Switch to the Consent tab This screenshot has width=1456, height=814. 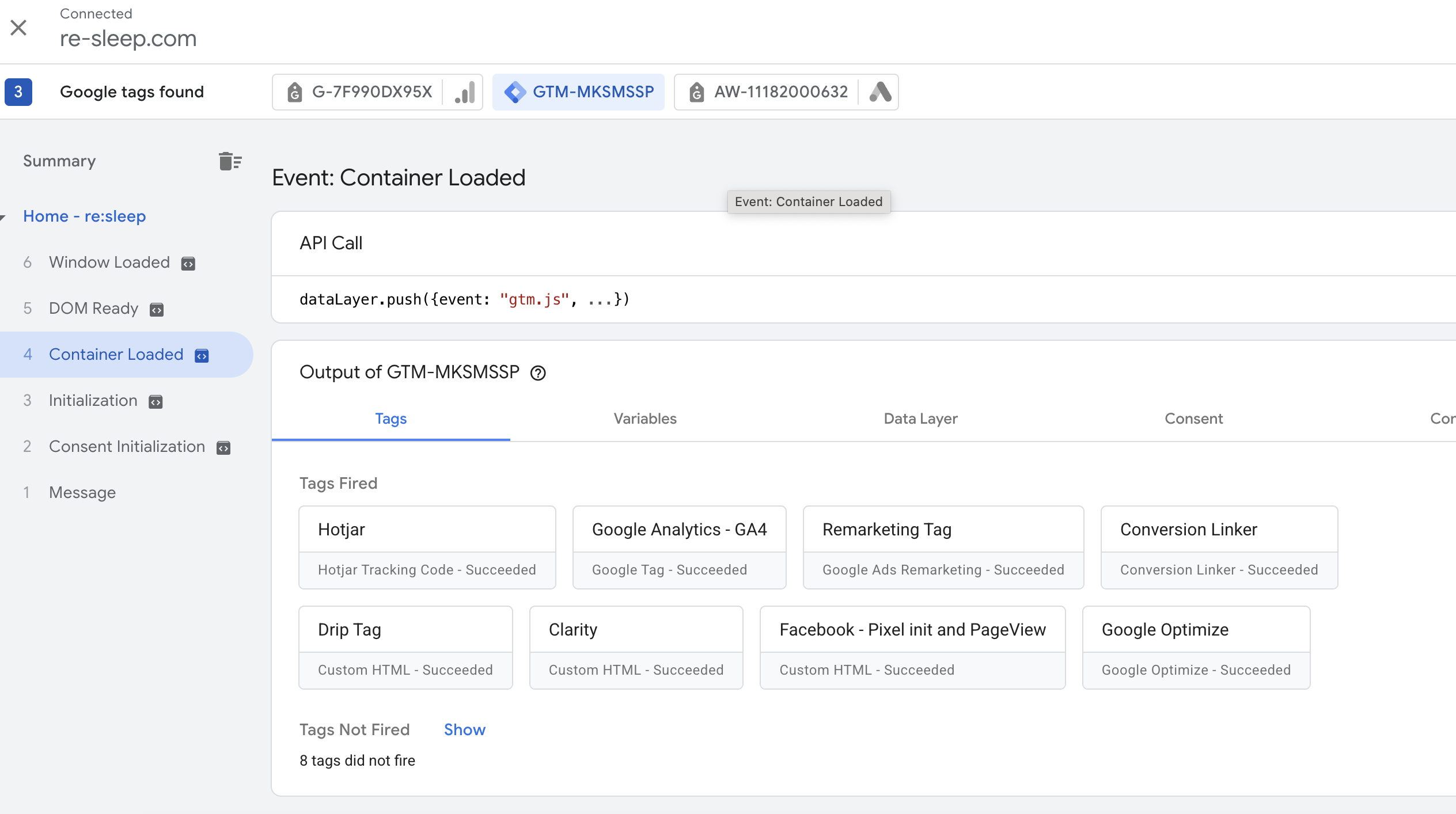pos(1193,419)
